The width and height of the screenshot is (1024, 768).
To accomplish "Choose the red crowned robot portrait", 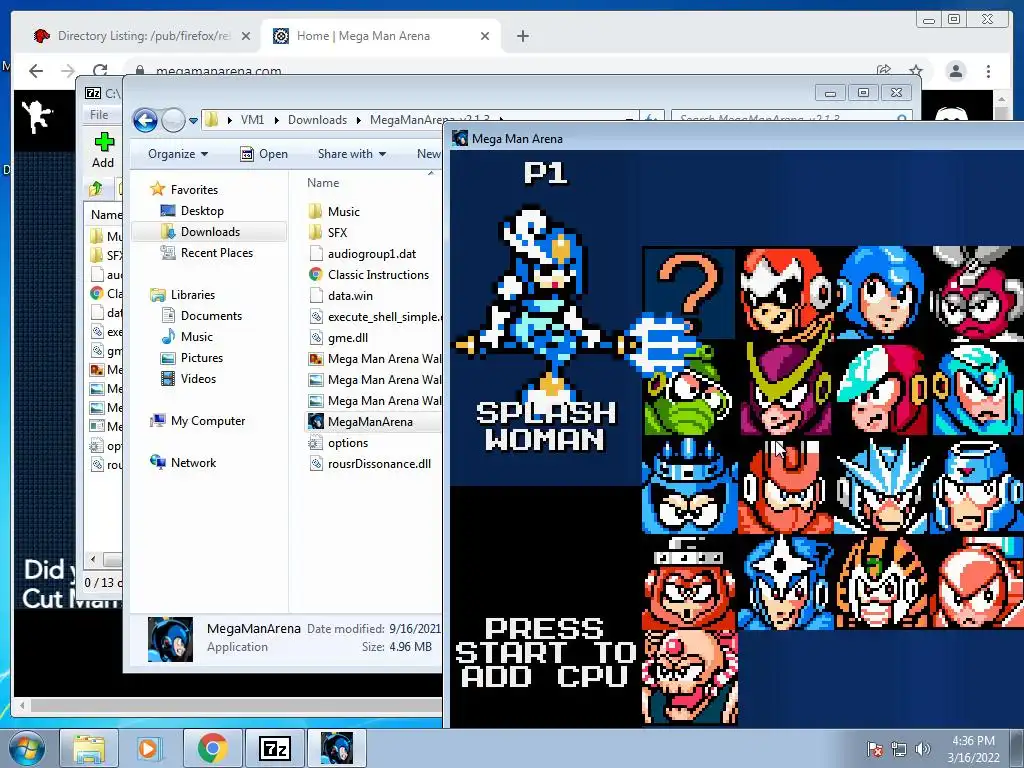I will tap(689, 582).
